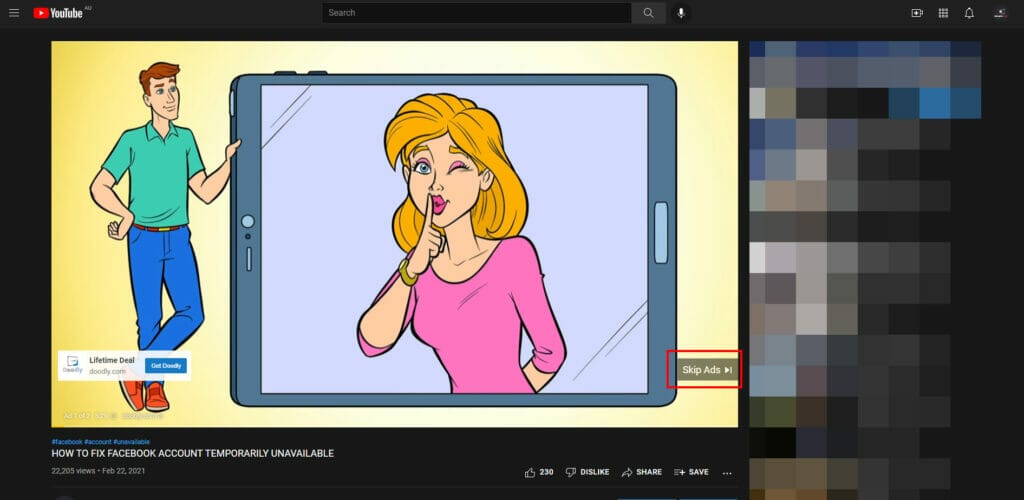Start voice search with the microphone
The height and width of the screenshot is (500, 1024).
tap(681, 12)
